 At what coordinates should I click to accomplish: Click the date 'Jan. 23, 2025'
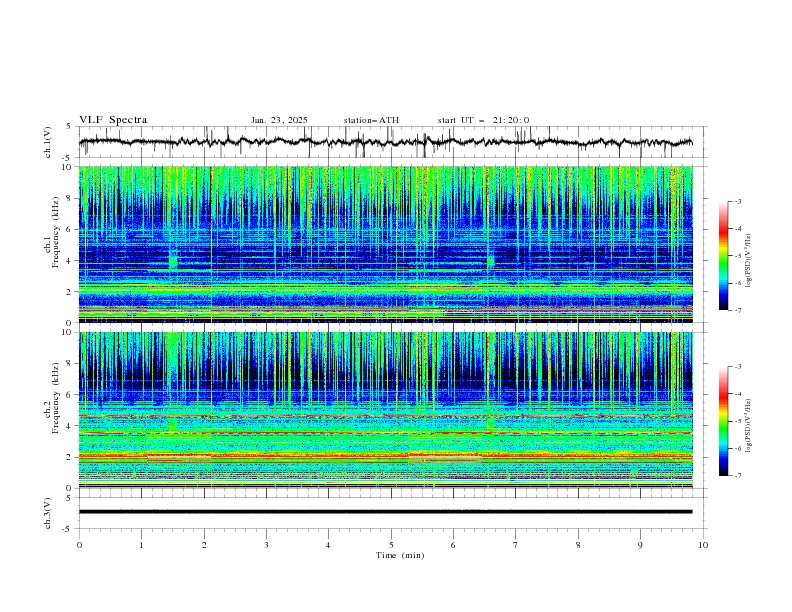pyautogui.click(x=279, y=120)
